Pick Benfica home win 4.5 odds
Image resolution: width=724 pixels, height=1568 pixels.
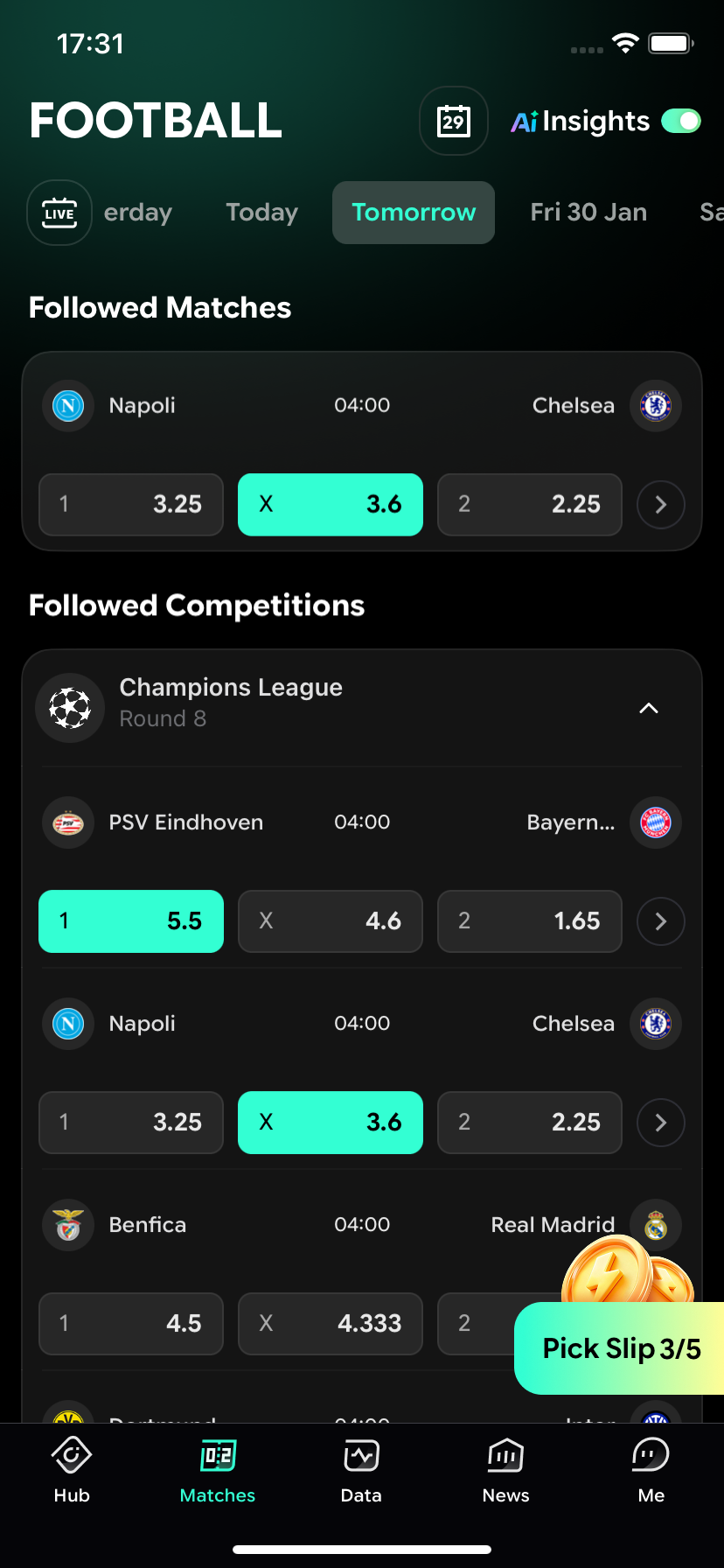click(x=131, y=1324)
